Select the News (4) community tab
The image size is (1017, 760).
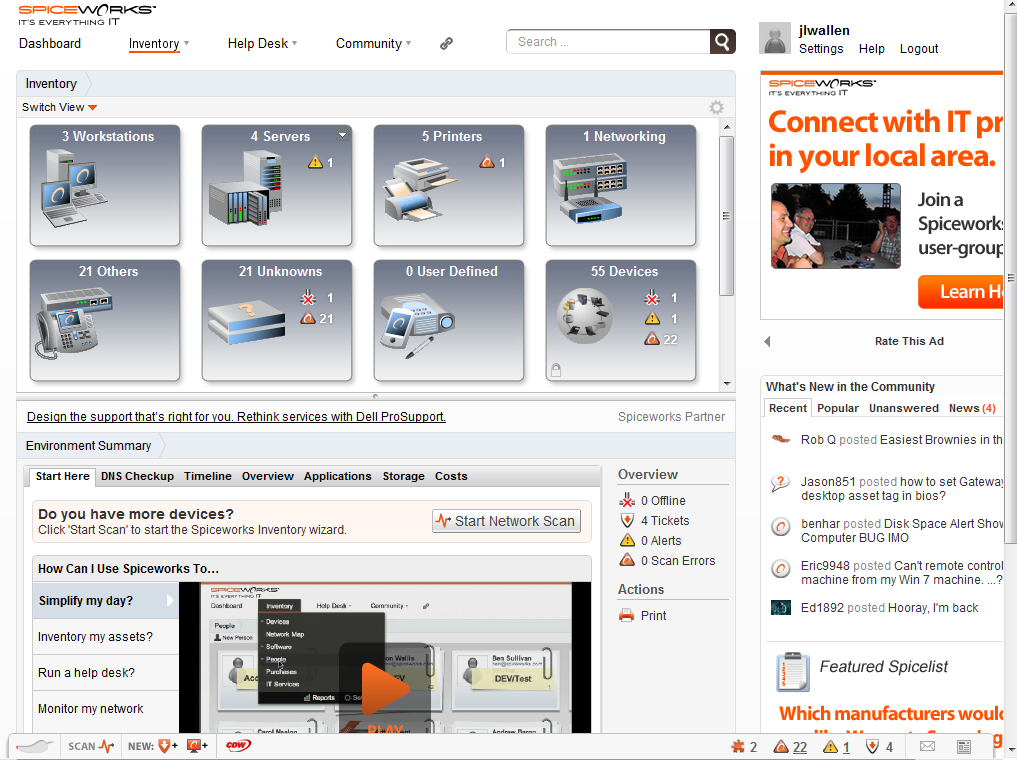point(972,408)
